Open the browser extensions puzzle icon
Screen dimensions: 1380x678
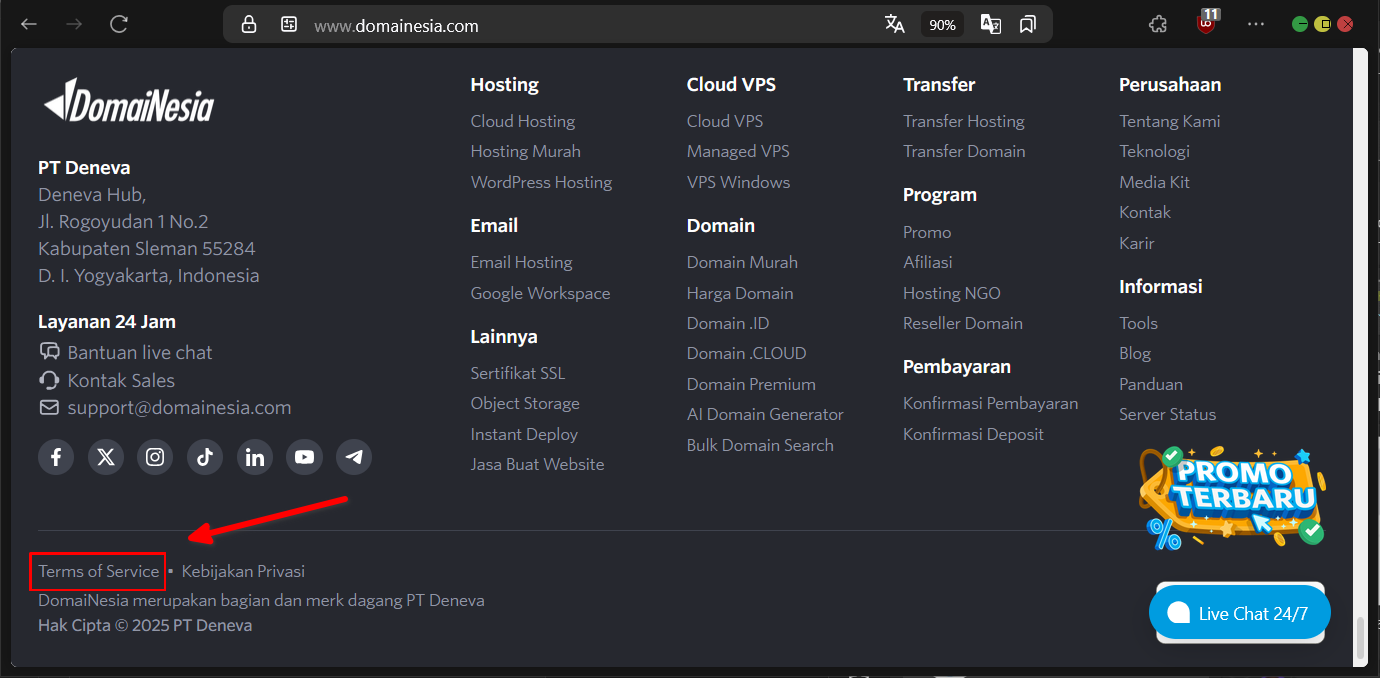(x=1158, y=25)
